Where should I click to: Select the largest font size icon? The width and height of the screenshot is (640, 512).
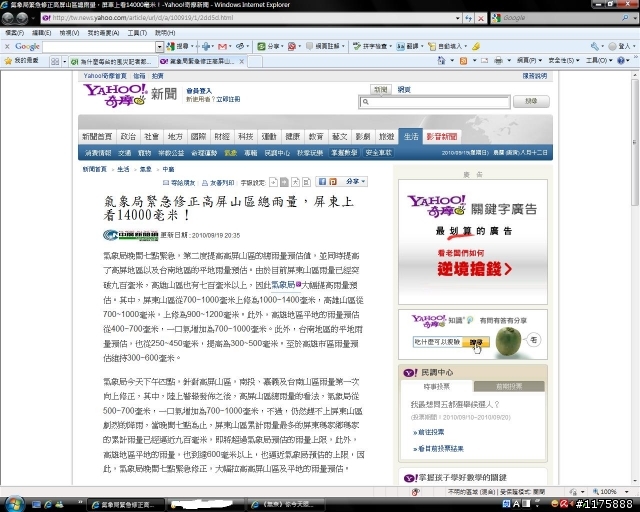(307, 182)
